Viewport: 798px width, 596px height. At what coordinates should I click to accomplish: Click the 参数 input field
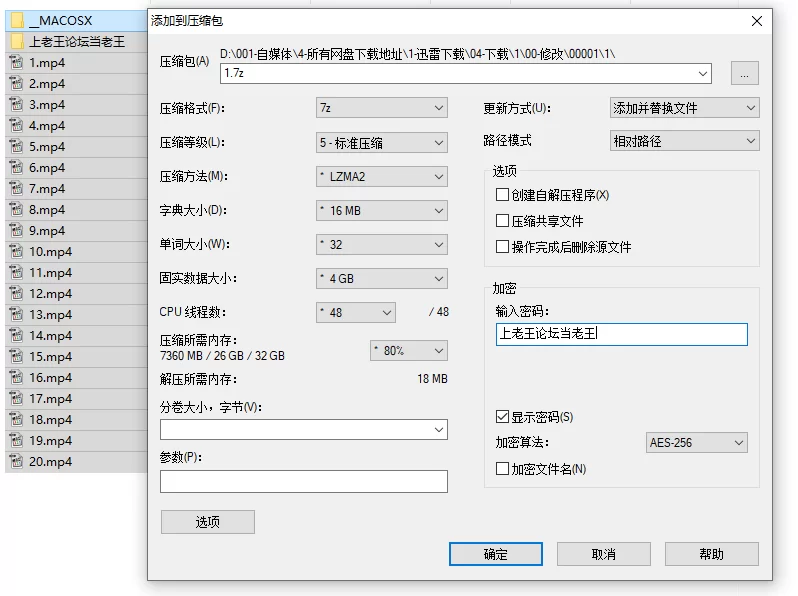304,481
